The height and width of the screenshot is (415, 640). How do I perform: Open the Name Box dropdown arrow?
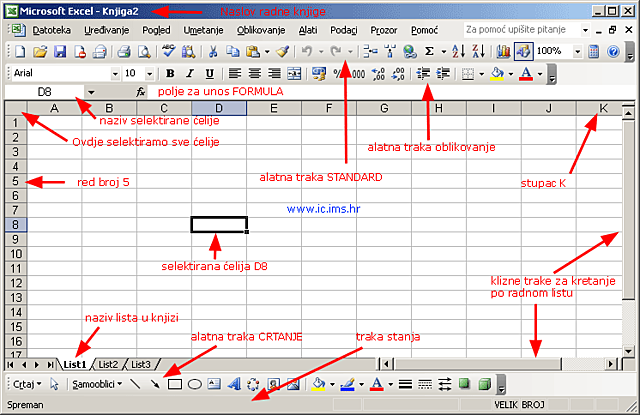pyautogui.click(x=91, y=93)
